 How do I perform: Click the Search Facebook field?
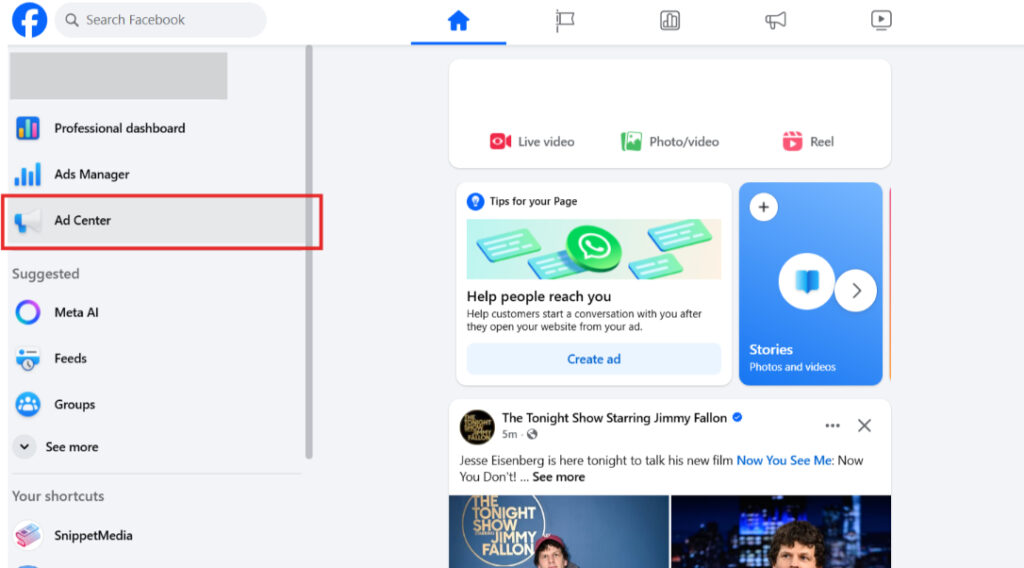coord(161,20)
